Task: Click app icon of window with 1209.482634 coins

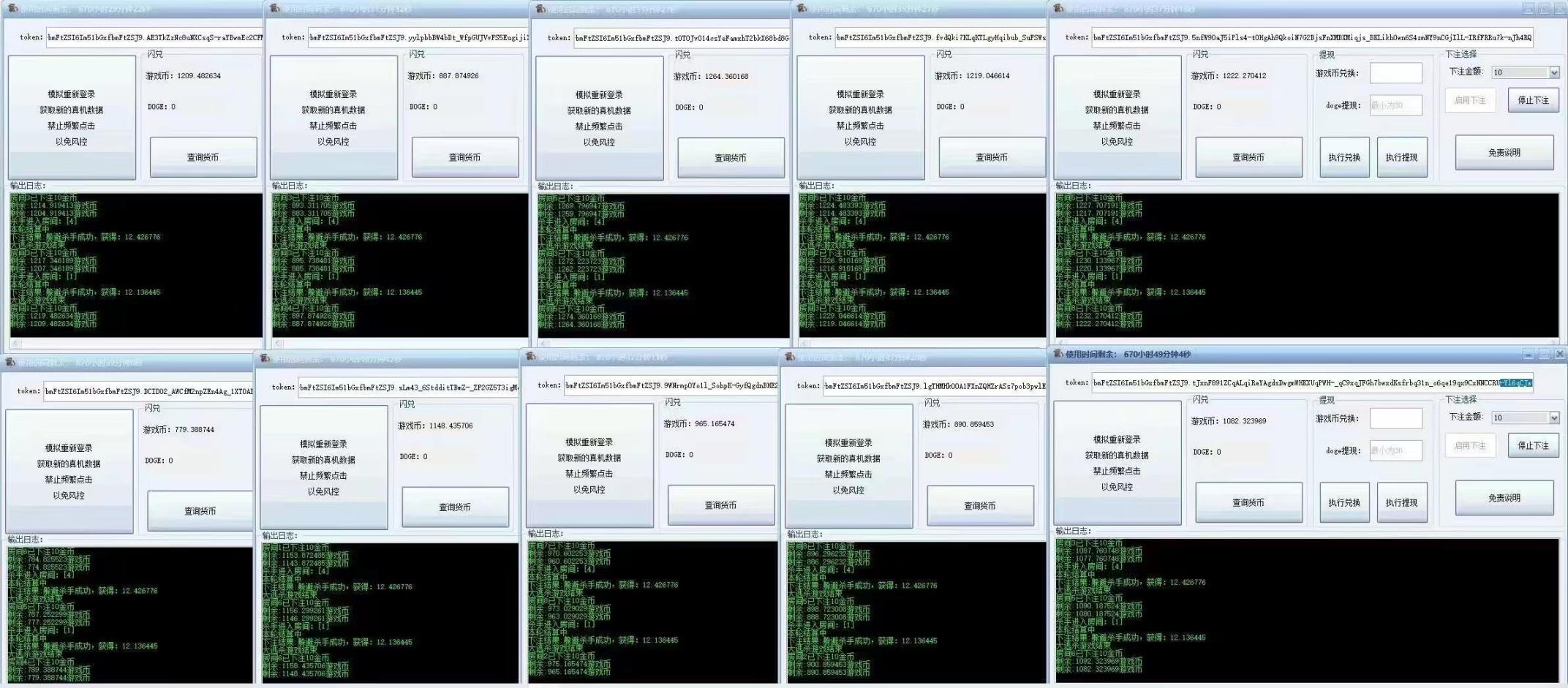Action: pos(12,9)
